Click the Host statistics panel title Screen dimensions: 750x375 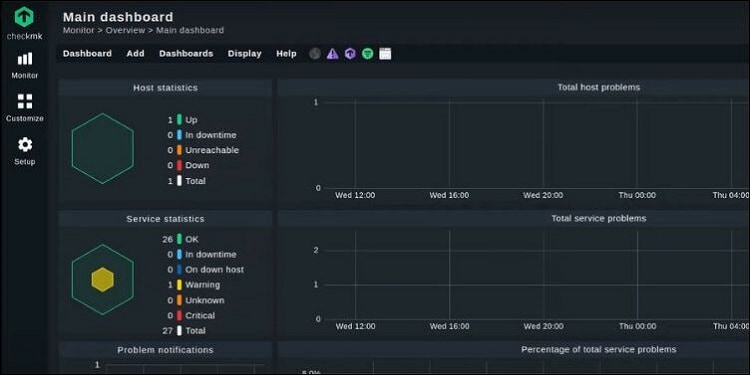(x=165, y=88)
